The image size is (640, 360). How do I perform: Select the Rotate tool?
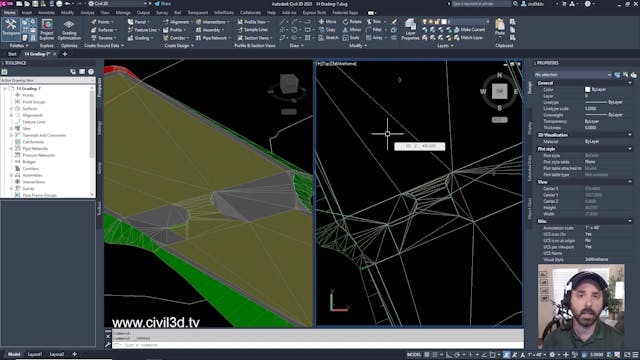(x=352, y=22)
